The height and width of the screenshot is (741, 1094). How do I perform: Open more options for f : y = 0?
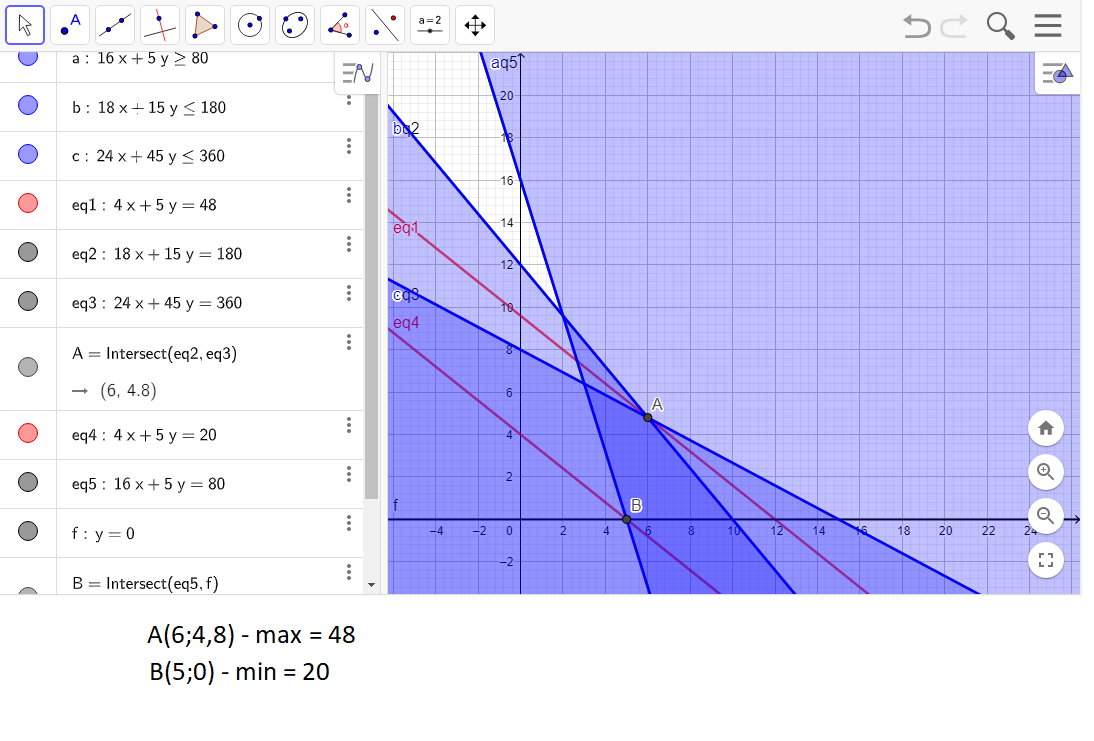click(349, 523)
